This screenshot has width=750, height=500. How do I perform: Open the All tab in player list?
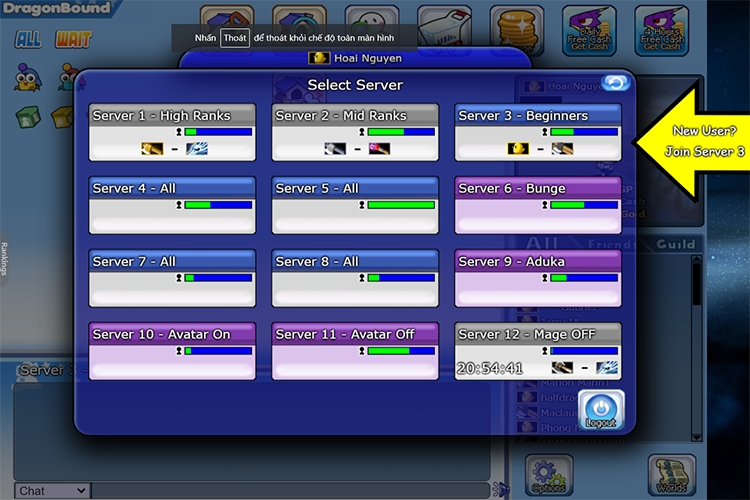(542, 244)
